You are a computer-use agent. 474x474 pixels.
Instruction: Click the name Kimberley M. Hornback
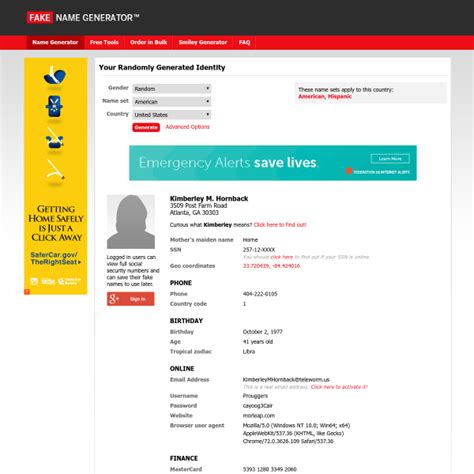pos(209,199)
